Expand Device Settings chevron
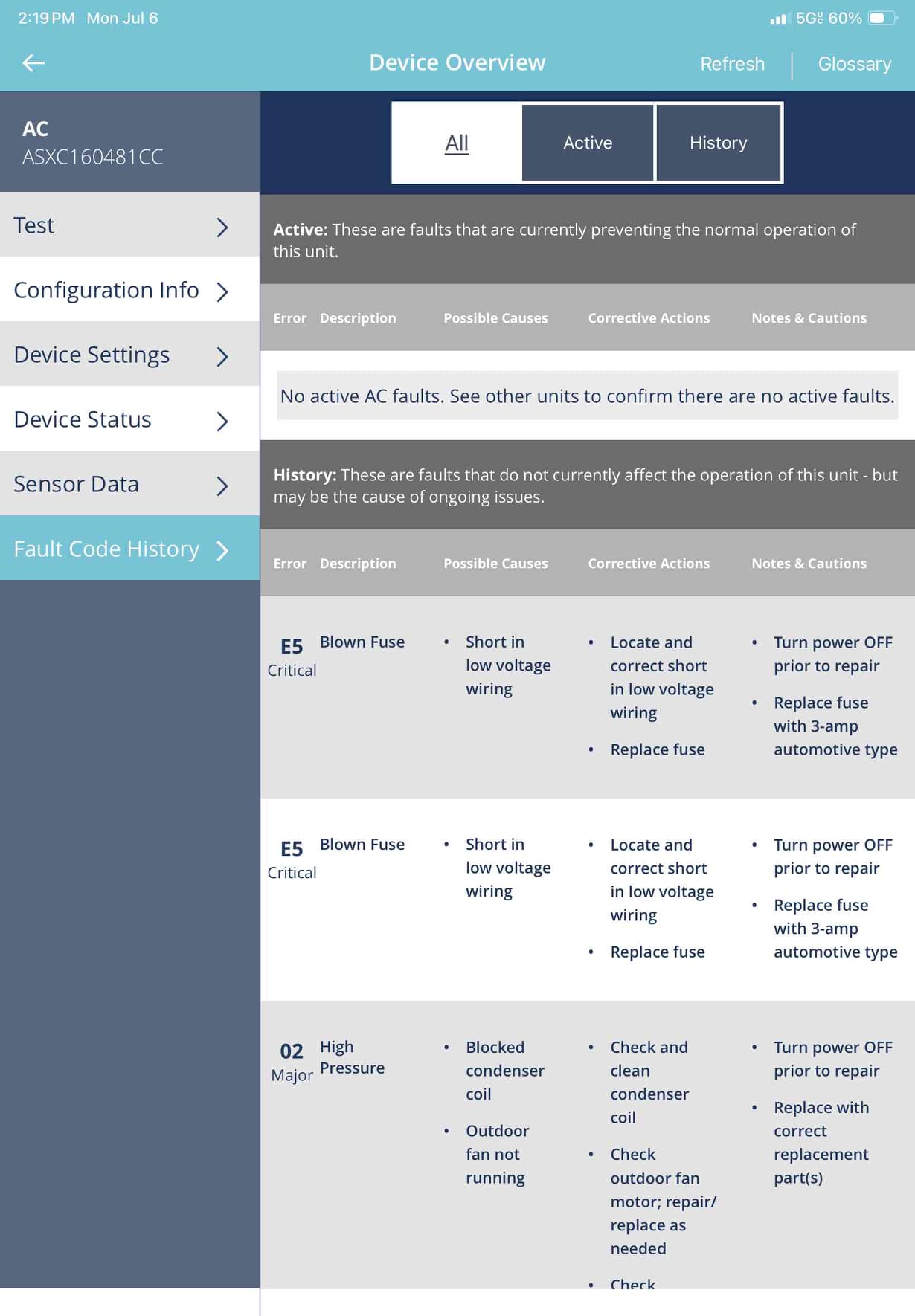915x1316 pixels. tap(222, 356)
